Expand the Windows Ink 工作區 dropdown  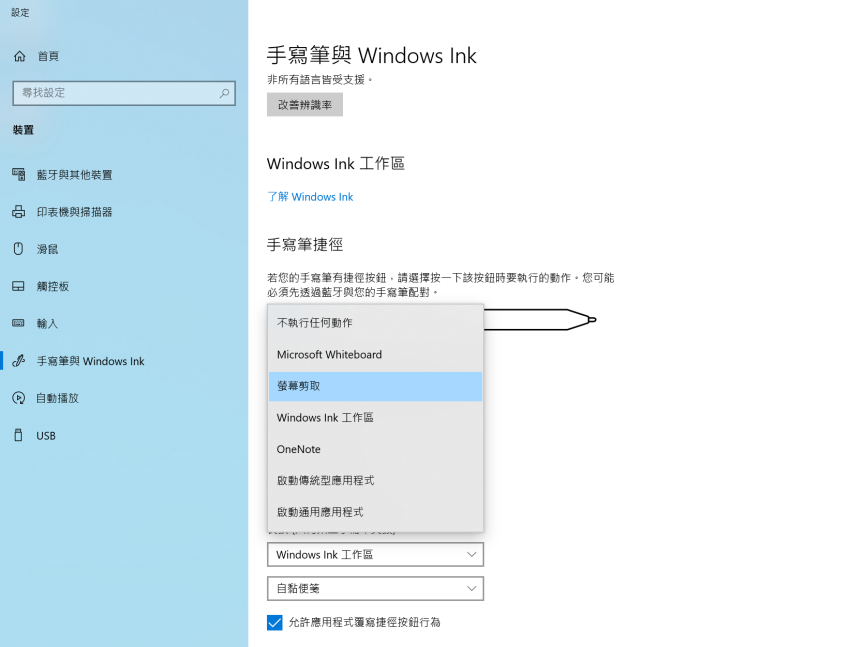click(375, 554)
